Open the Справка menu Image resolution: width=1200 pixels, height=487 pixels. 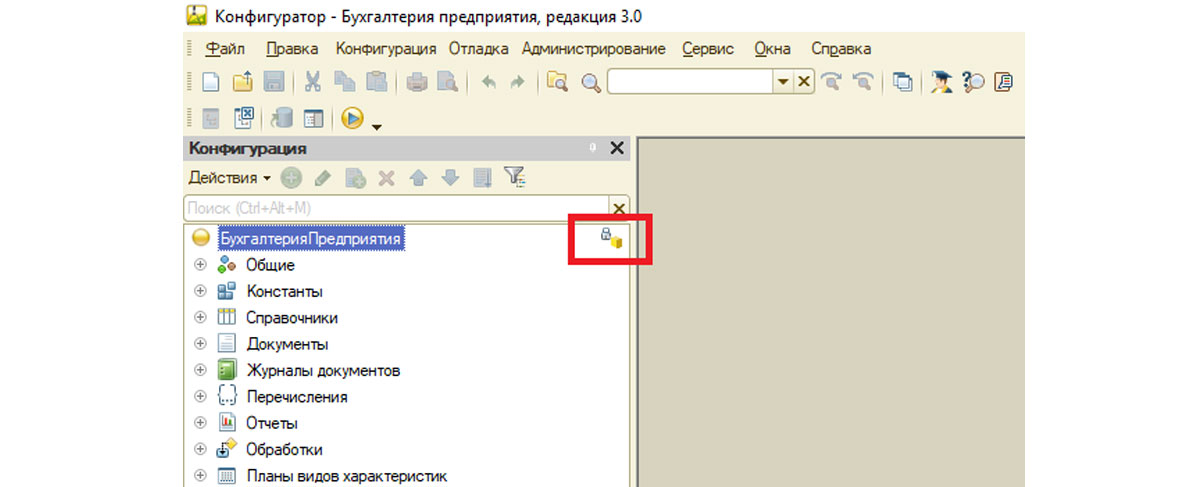841,48
